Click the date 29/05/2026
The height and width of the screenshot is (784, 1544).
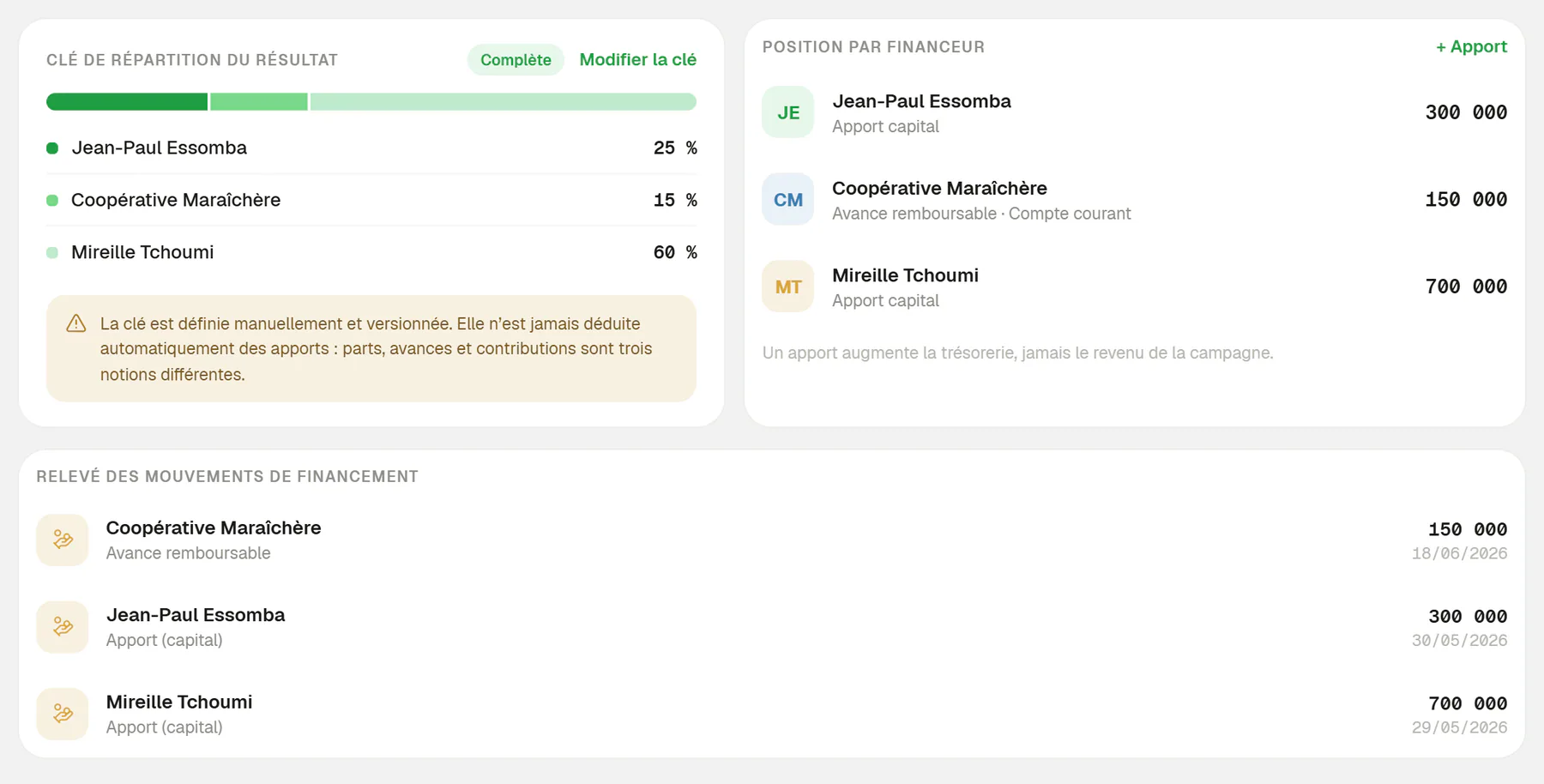pos(1459,727)
